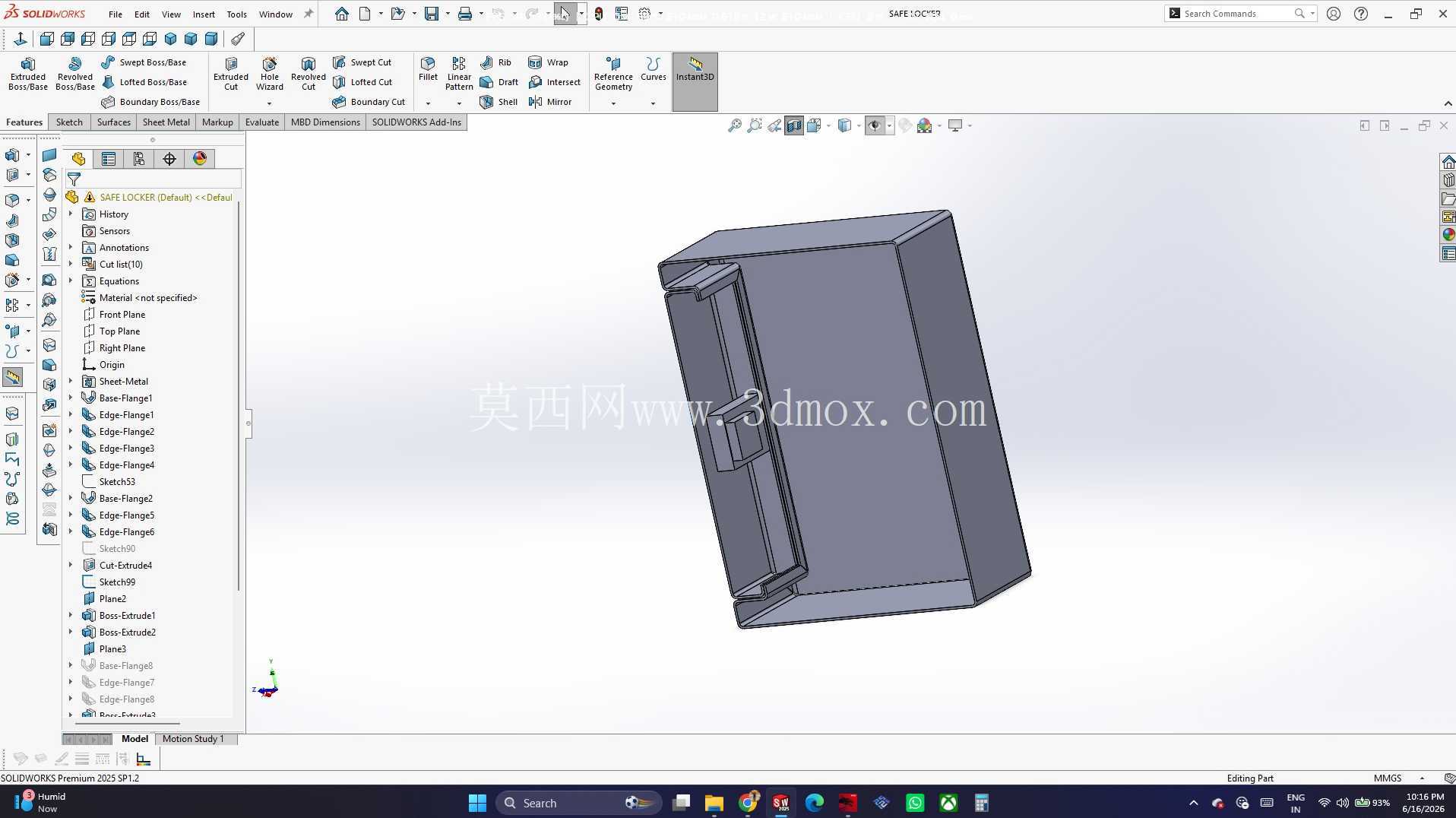Image resolution: width=1456 pixels, height=818 pixels.
Task: Click the Section View icon
Action: 794,126
